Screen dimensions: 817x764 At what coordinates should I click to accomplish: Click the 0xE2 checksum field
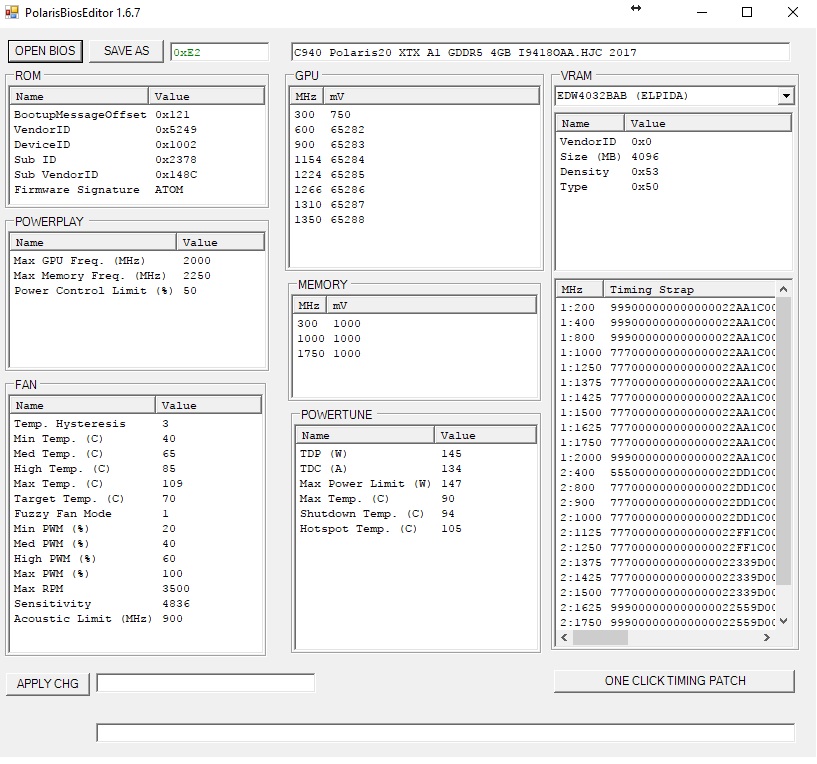coord(219,53)
